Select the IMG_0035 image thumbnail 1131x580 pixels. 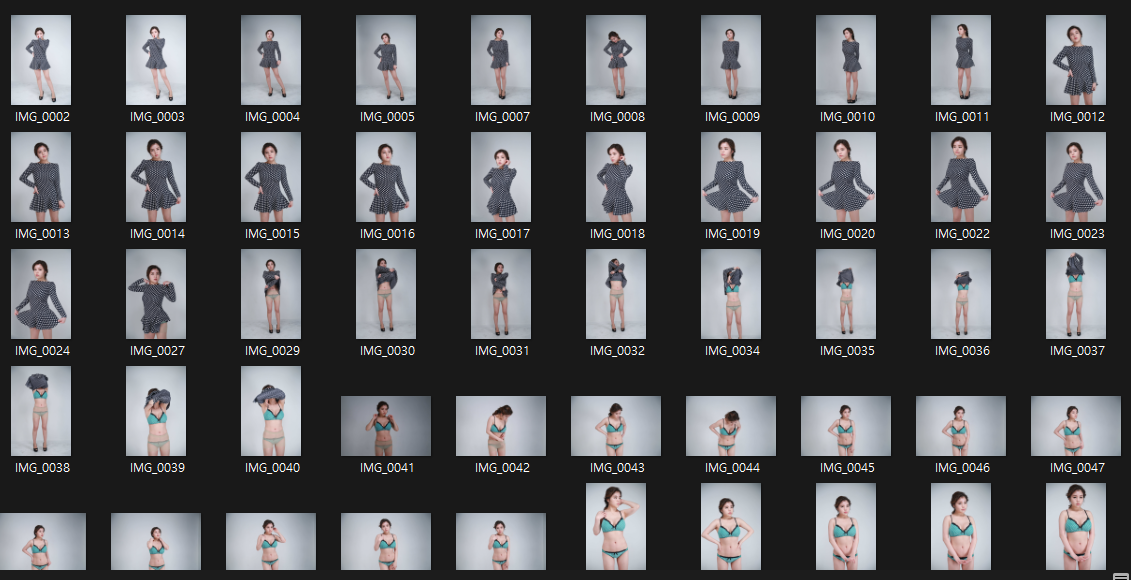[x=846, y=294]
